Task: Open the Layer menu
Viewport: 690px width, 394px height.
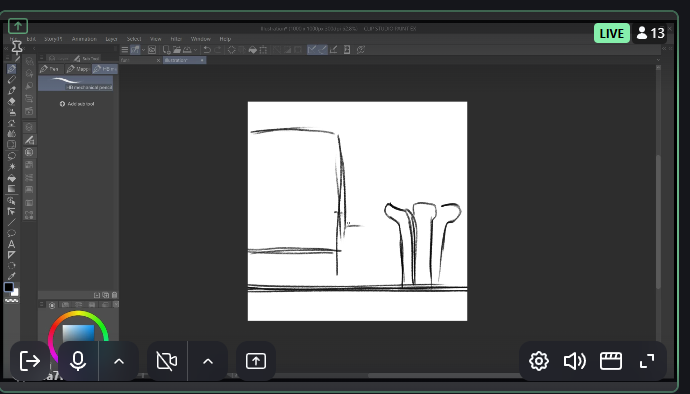Action: point(111,39)
